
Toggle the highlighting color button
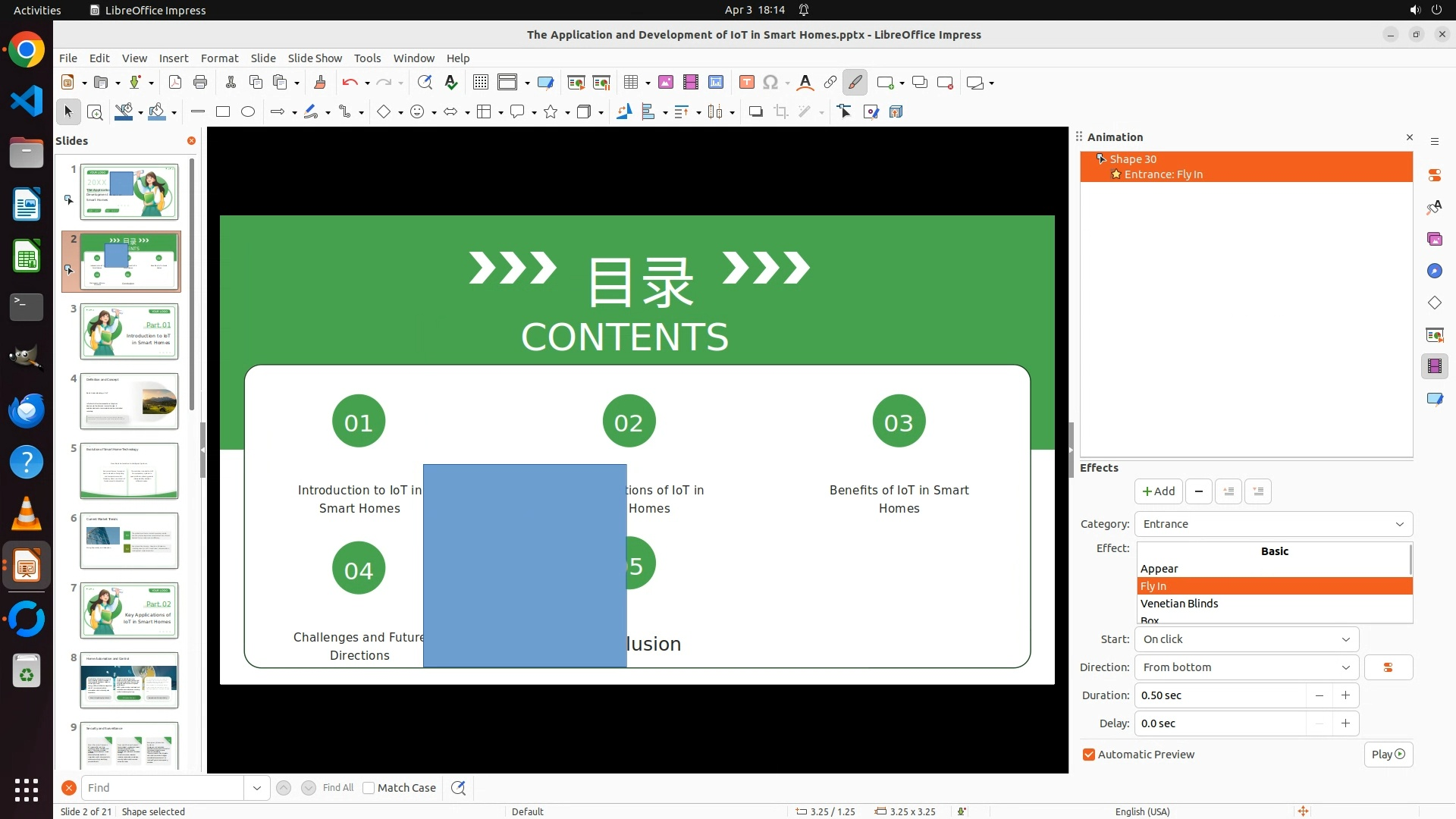tap(855, 83)
